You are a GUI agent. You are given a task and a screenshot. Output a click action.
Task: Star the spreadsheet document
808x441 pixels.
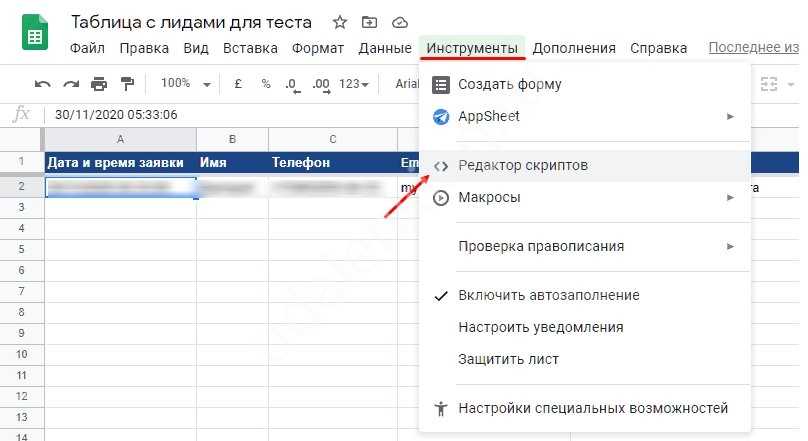click(x=340, y=22)
